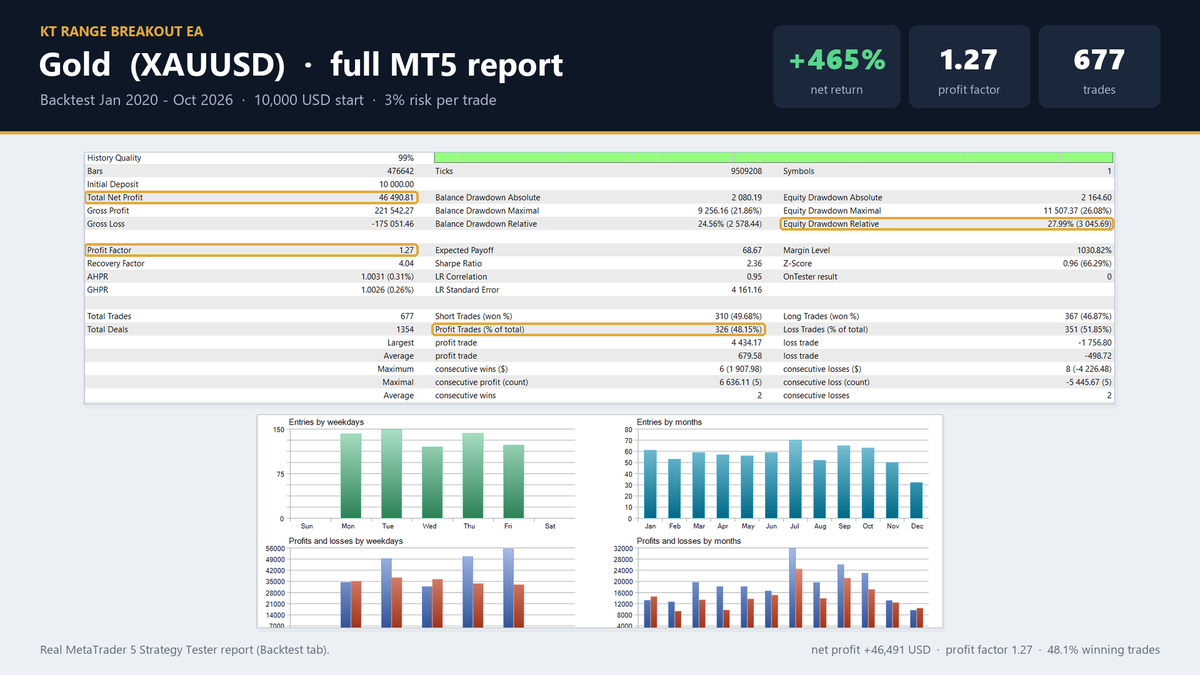Select the "Symbols" label
The height and width of the screenshot is (675, 1200).
[x=798, y=171]
